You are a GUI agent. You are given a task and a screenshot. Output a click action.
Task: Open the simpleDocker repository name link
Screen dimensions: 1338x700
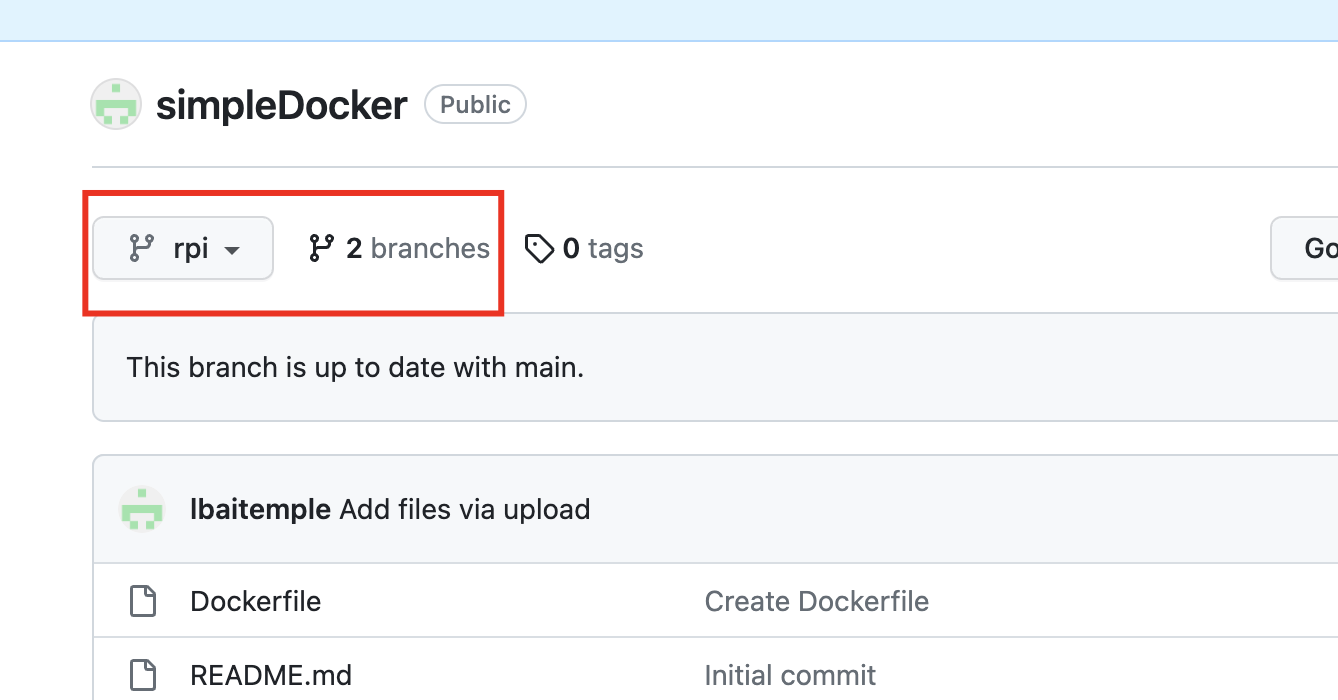pyautogui.click(x=281, y=105)
